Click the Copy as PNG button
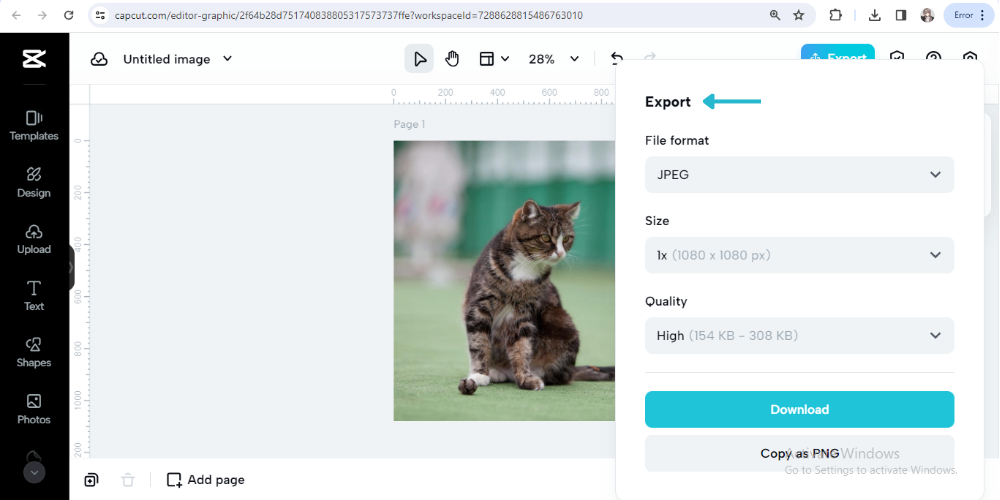 [x=799, y=453]
